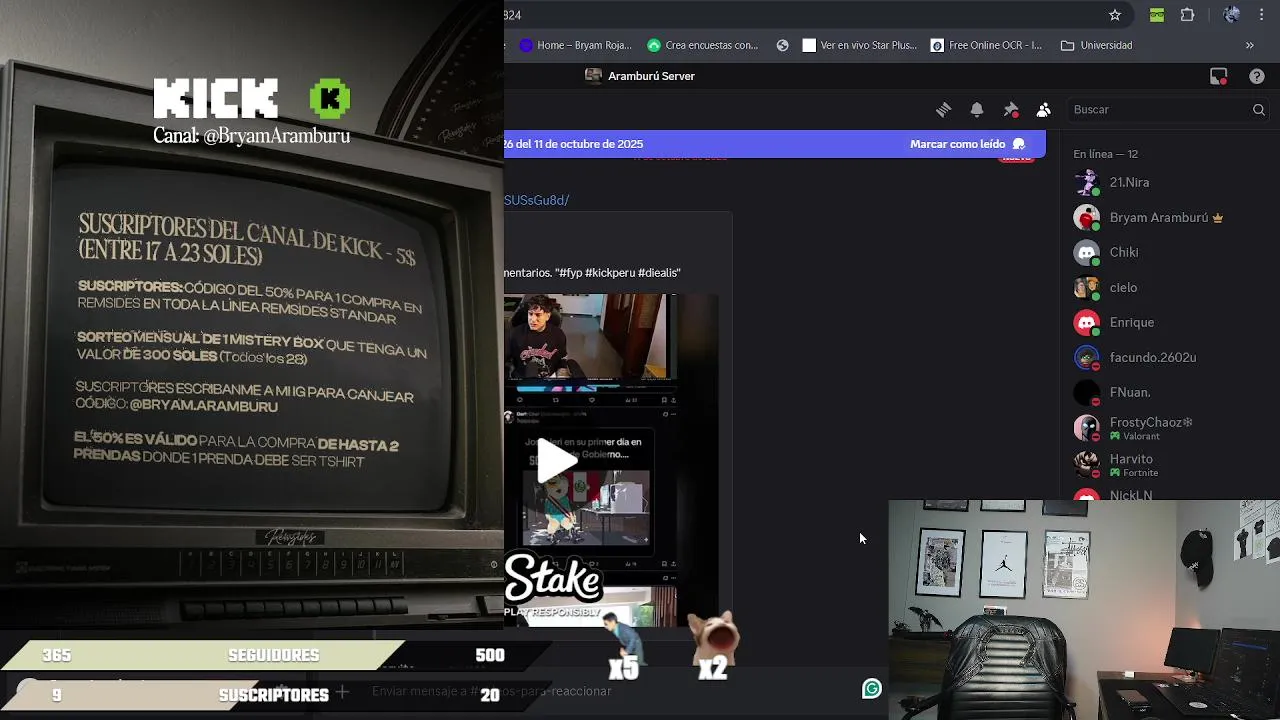This screenshot has width=1280, height=720.
Task: Click the green Grammarly icon
Action: tap(872, 689)
